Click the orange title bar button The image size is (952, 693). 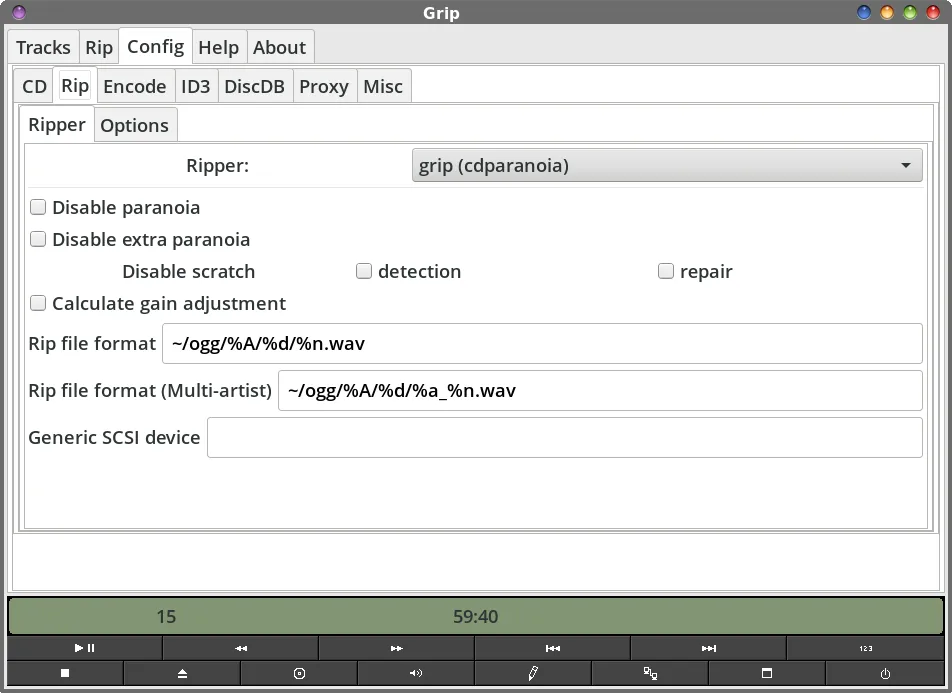tap(887, 12)
